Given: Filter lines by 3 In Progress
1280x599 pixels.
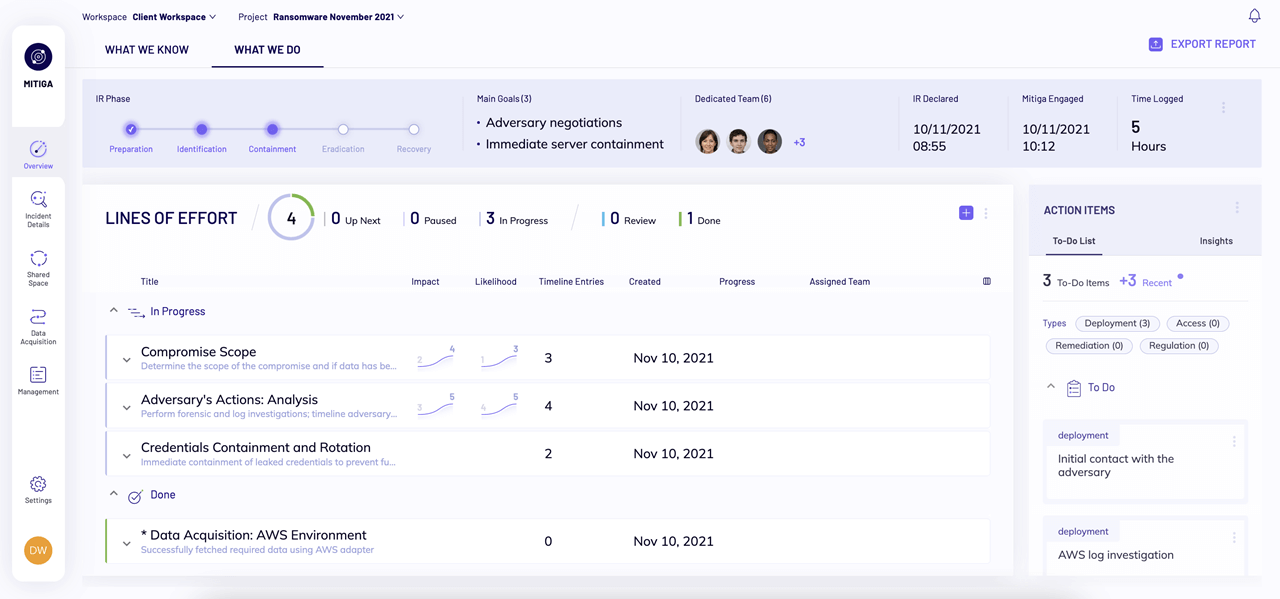Looking at the screenshot, I should [x=517, y=219].
